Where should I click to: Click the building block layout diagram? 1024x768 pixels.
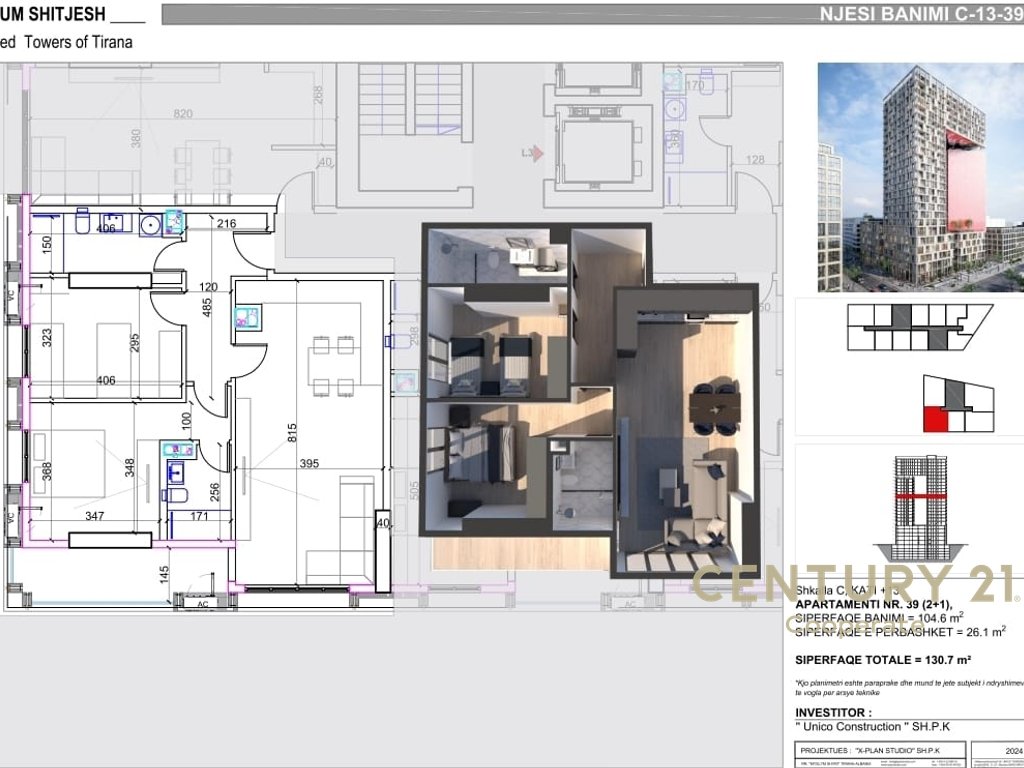tap(920, 327)
